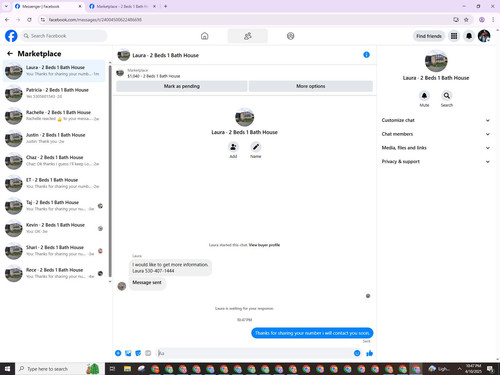The image size is (500, 375).
Task: Click Mark as pending button
Action: tap(182, 86)
